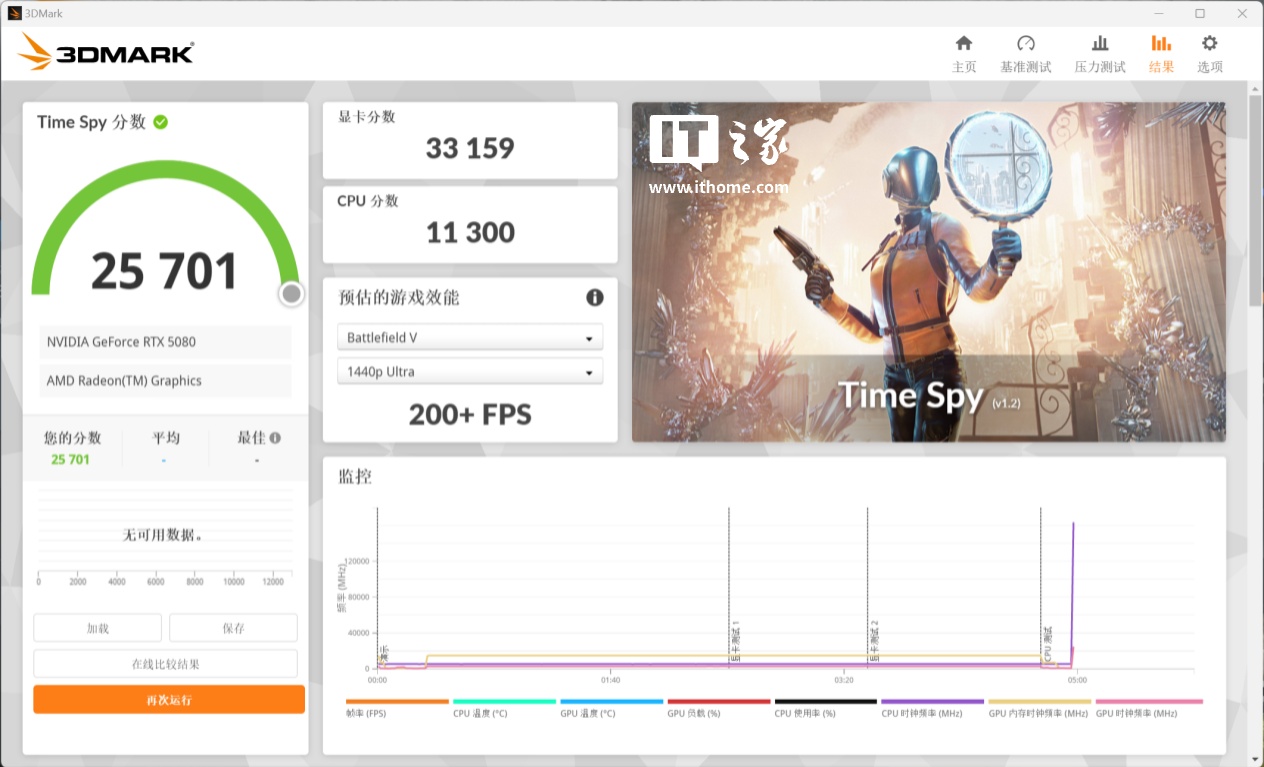Click the 加载 (Load) button

click(x=97, y=628)
